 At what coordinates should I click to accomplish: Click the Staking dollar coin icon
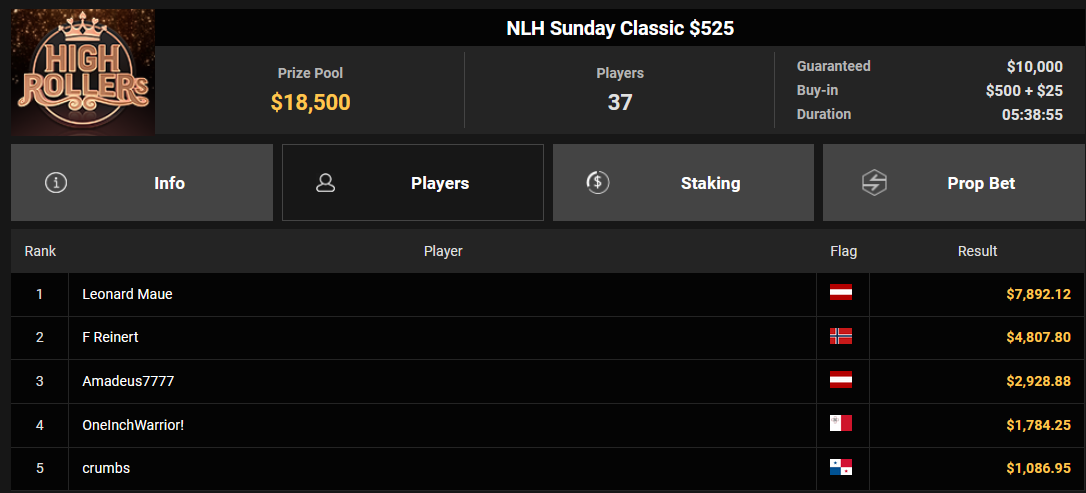(598, 183)
